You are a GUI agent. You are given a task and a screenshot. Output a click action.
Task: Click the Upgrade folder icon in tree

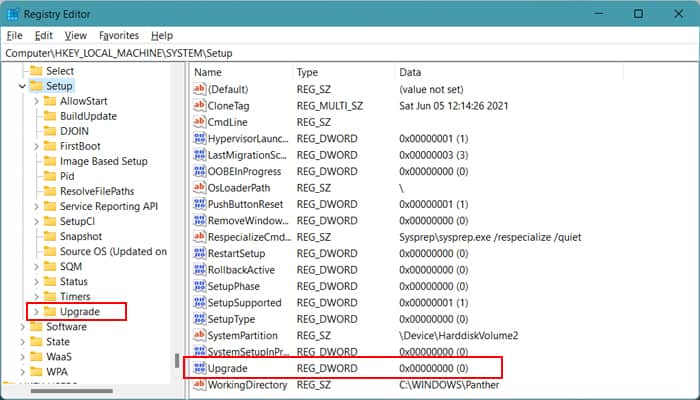point(50,311)
